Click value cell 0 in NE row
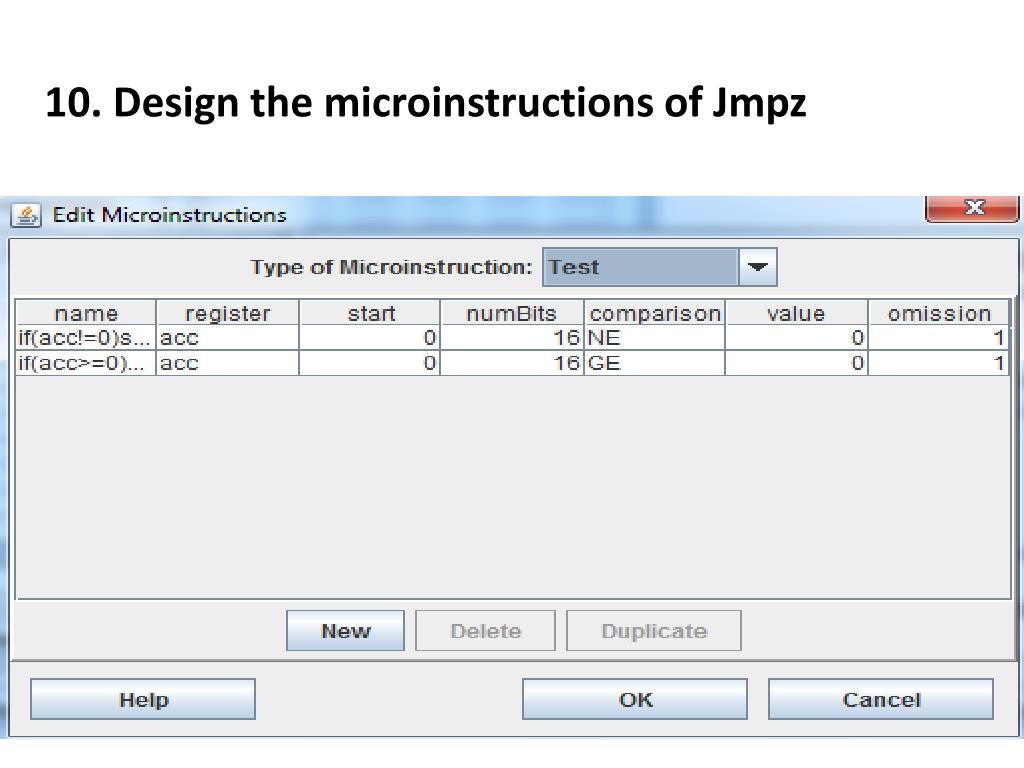 coord(797,338)
